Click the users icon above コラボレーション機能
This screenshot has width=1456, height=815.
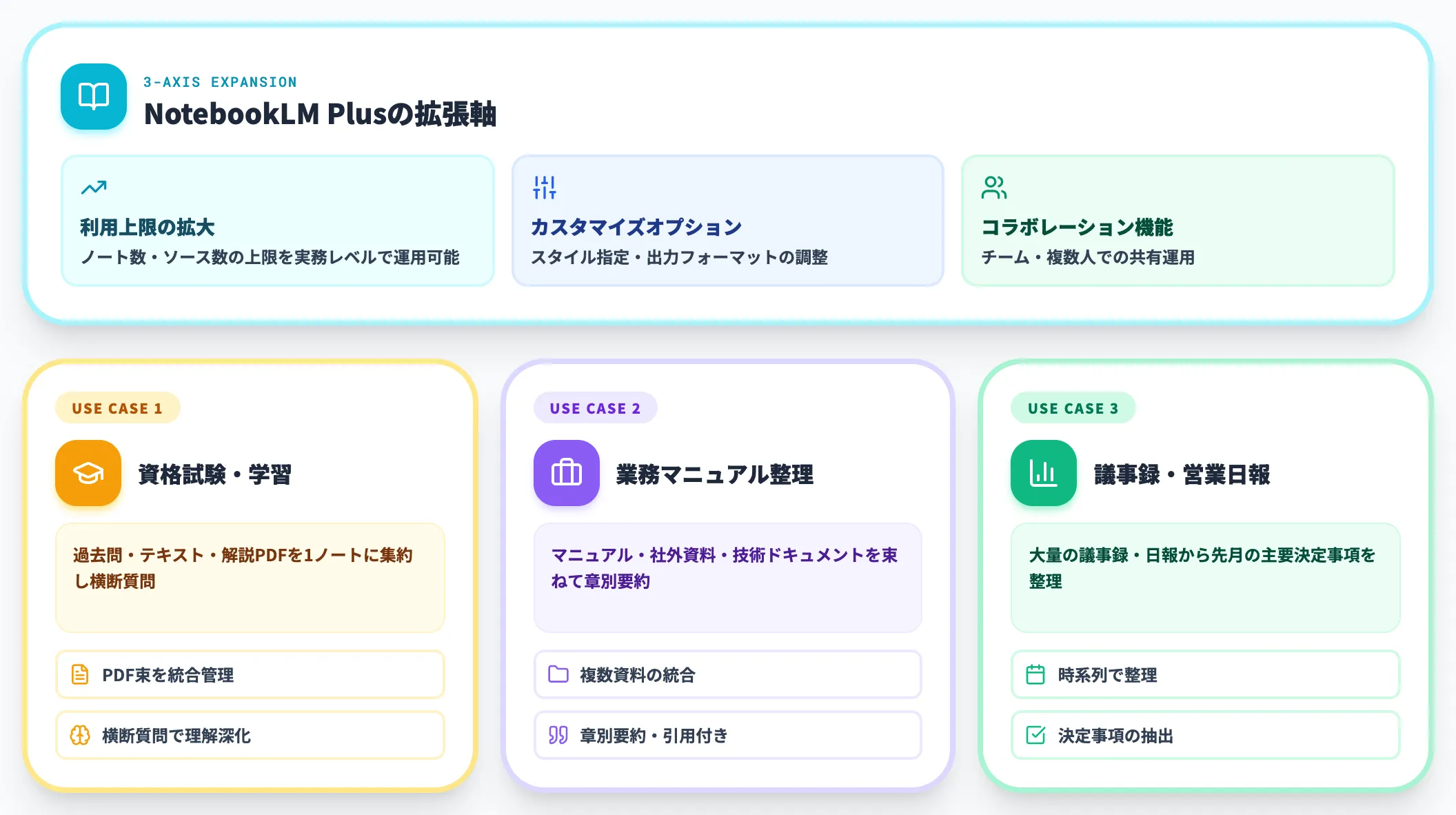pos(994,187)
